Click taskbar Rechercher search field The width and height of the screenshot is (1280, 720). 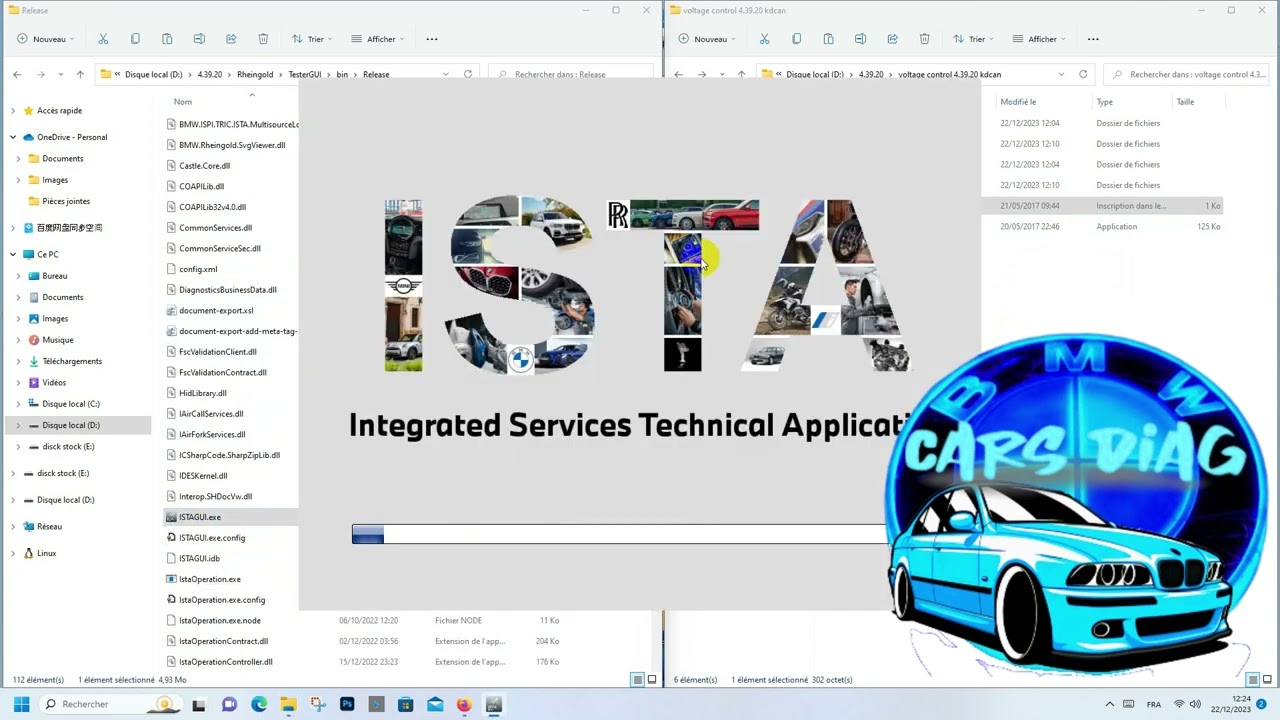[110, 704]
